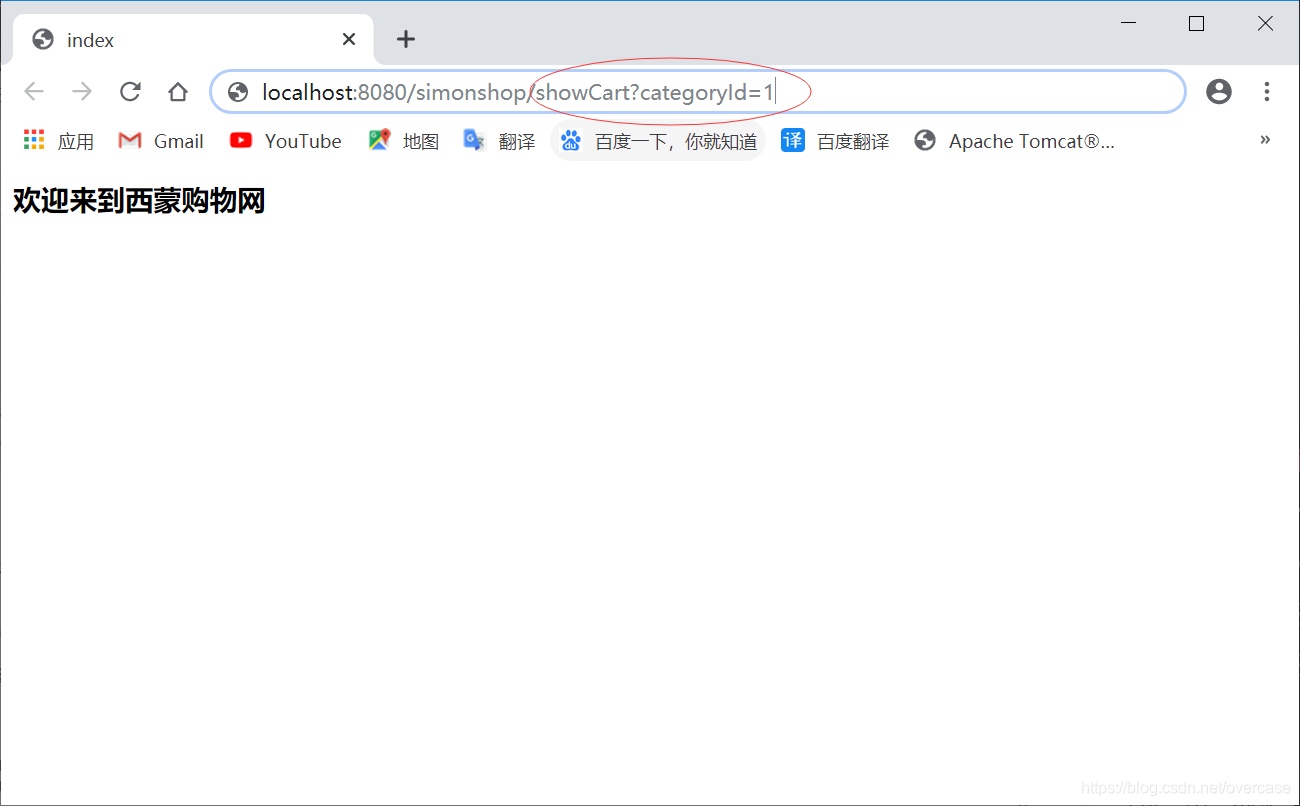Click the site info globe icon
Viewport: 1300px width, 806px height.
[x=238, y=92]
